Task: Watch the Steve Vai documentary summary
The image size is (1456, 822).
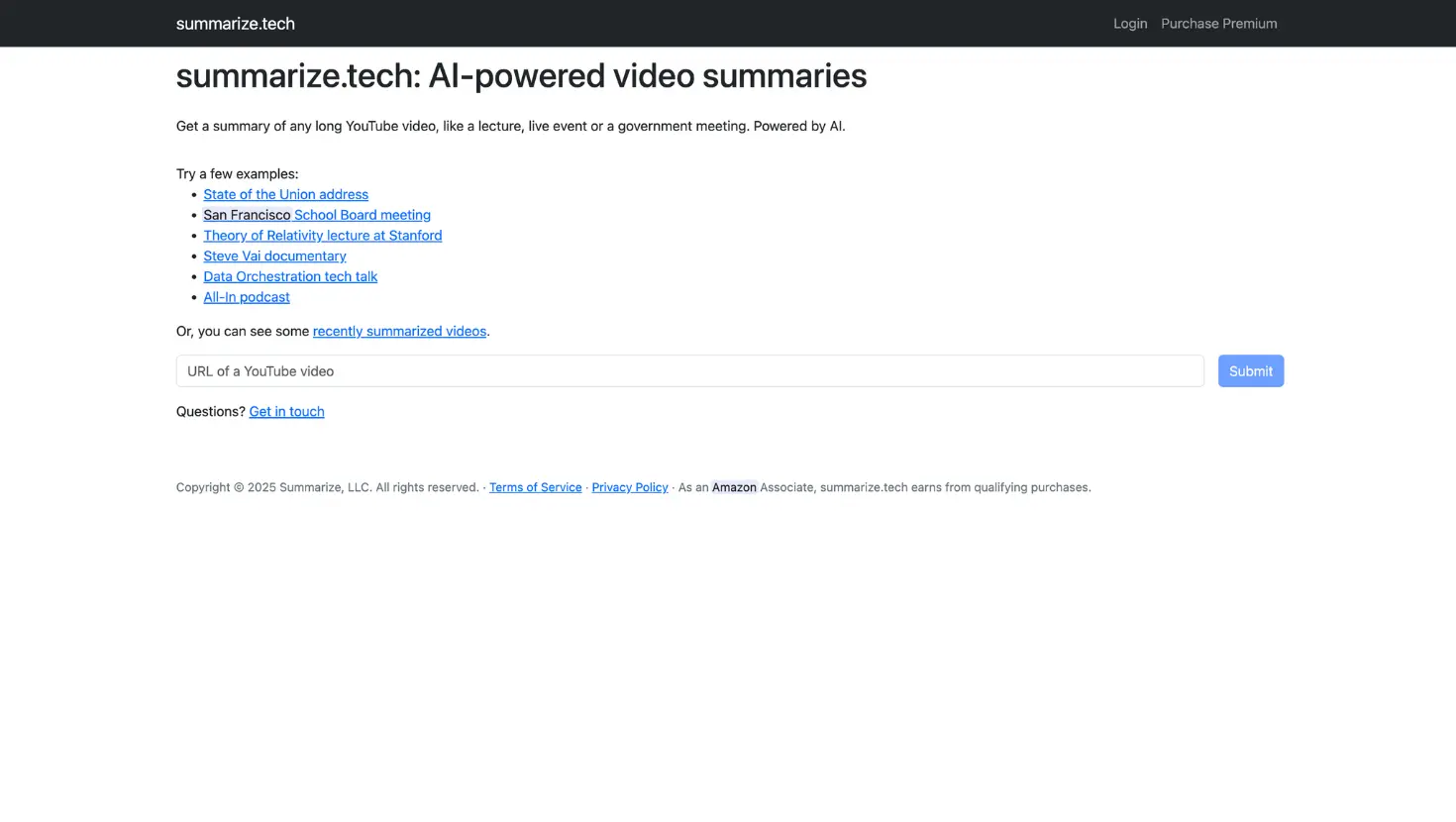Action: coord(274,256)
